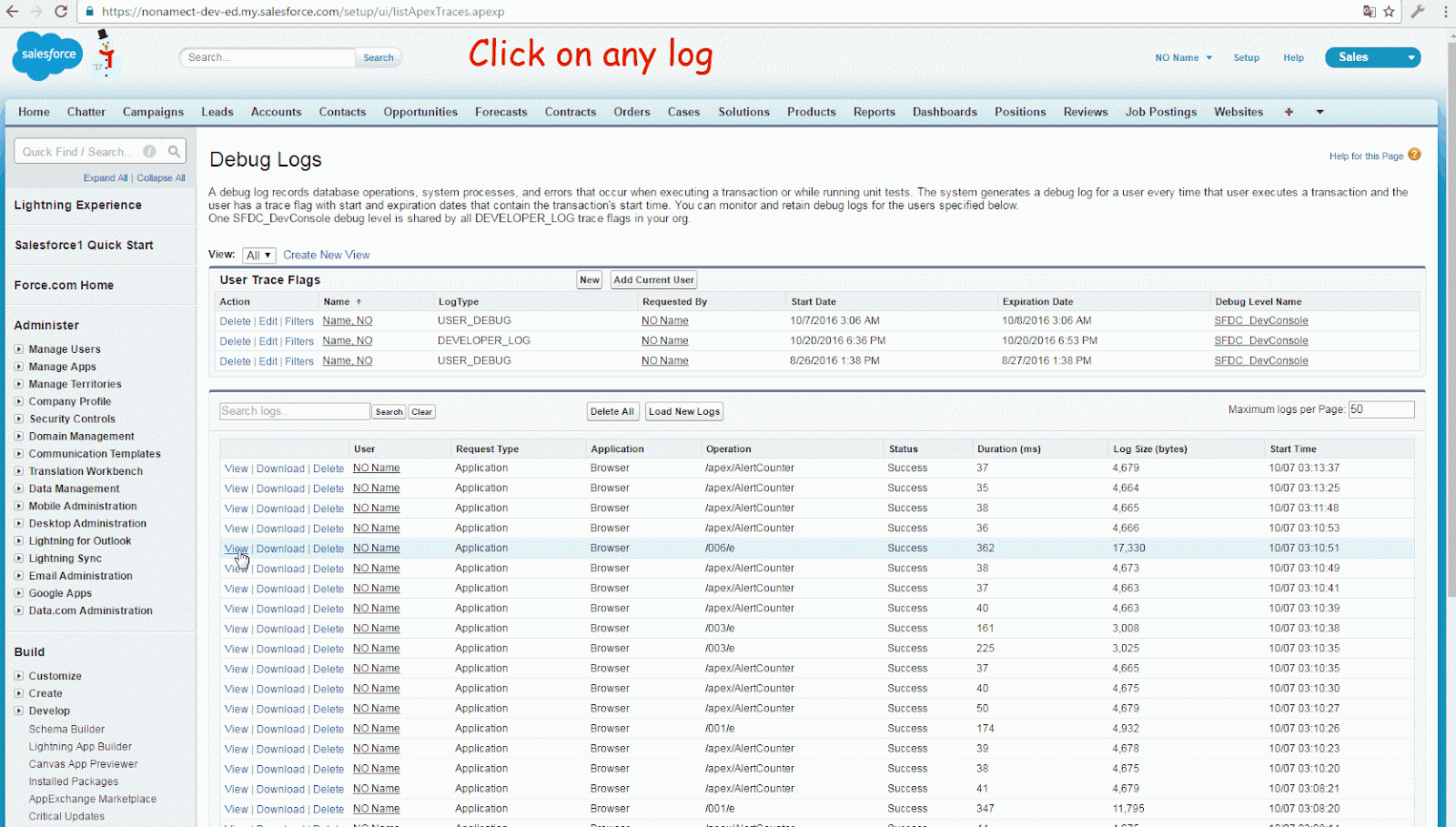Click Search button beside Search logs field
Image resolution: width=1456 pixels, height=827 pixels.
pos(389,412)
